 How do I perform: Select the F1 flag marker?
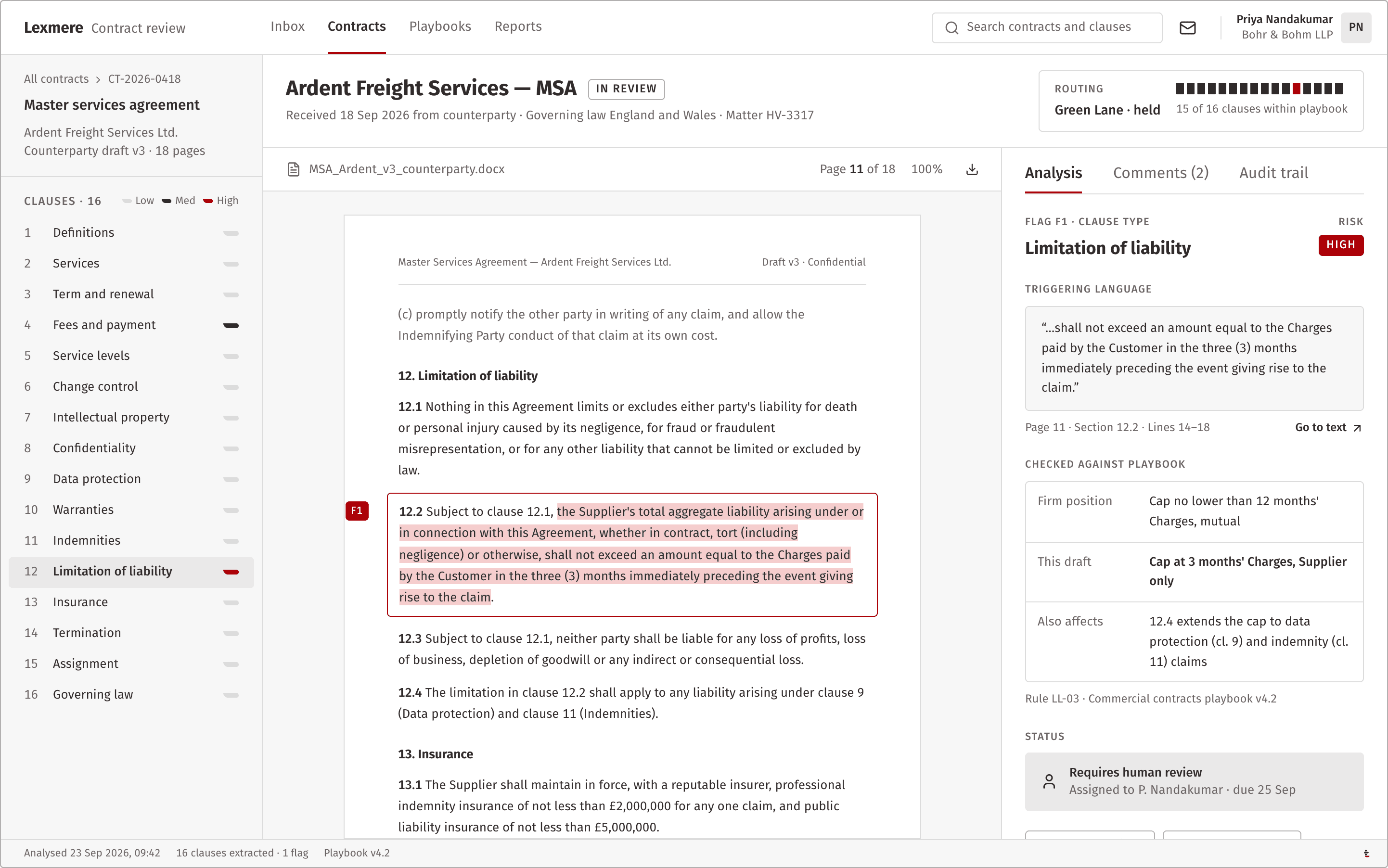point(357,511)
